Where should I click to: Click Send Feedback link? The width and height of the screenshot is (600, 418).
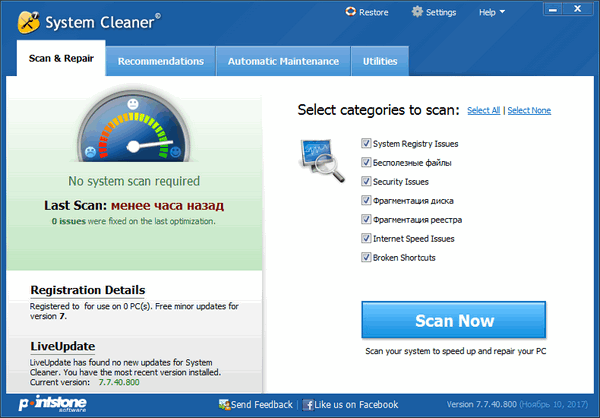pos(262,405)
